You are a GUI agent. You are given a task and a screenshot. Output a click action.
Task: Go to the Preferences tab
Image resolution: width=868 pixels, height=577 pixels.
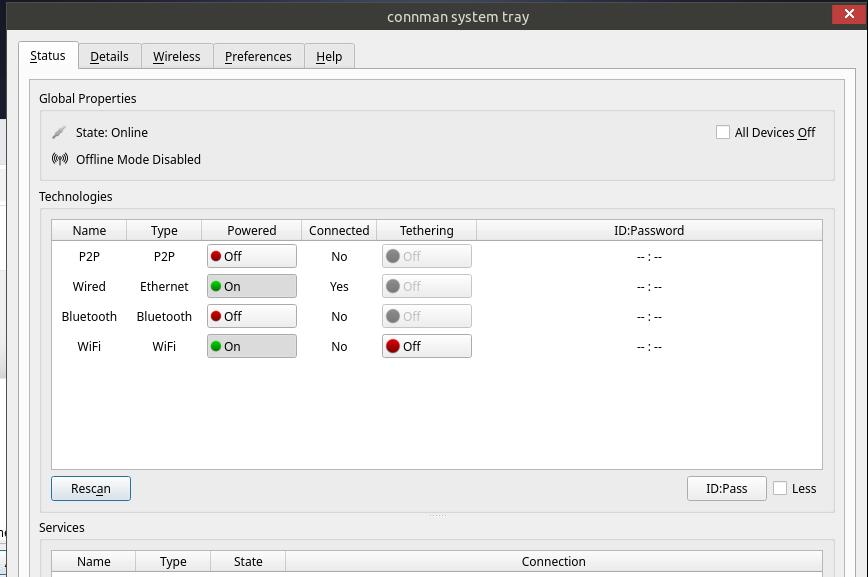258,56
